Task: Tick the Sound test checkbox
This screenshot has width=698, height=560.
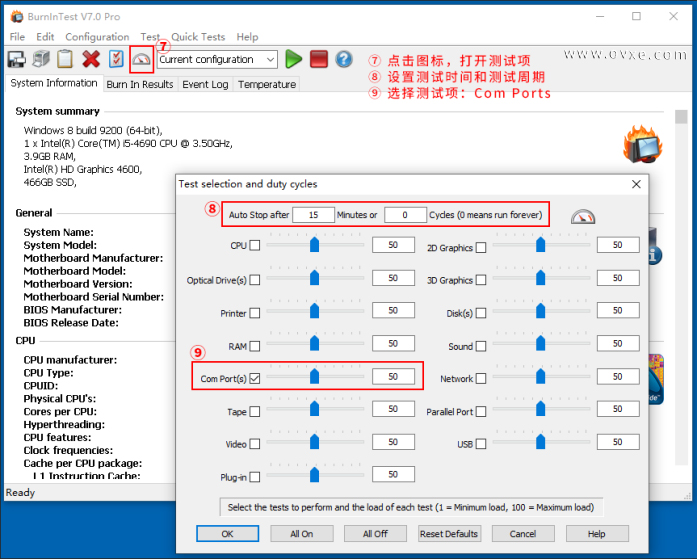Action: [x=481, y=346]
